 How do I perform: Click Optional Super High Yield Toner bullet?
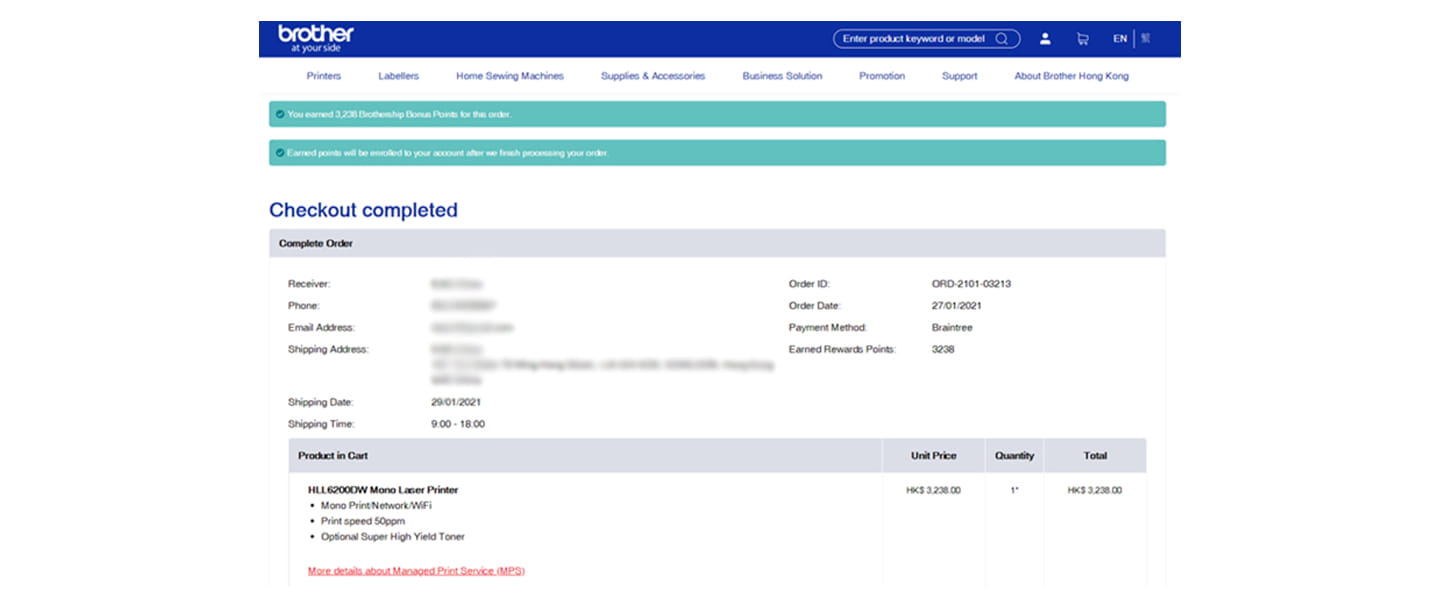[x=393, y=537]
